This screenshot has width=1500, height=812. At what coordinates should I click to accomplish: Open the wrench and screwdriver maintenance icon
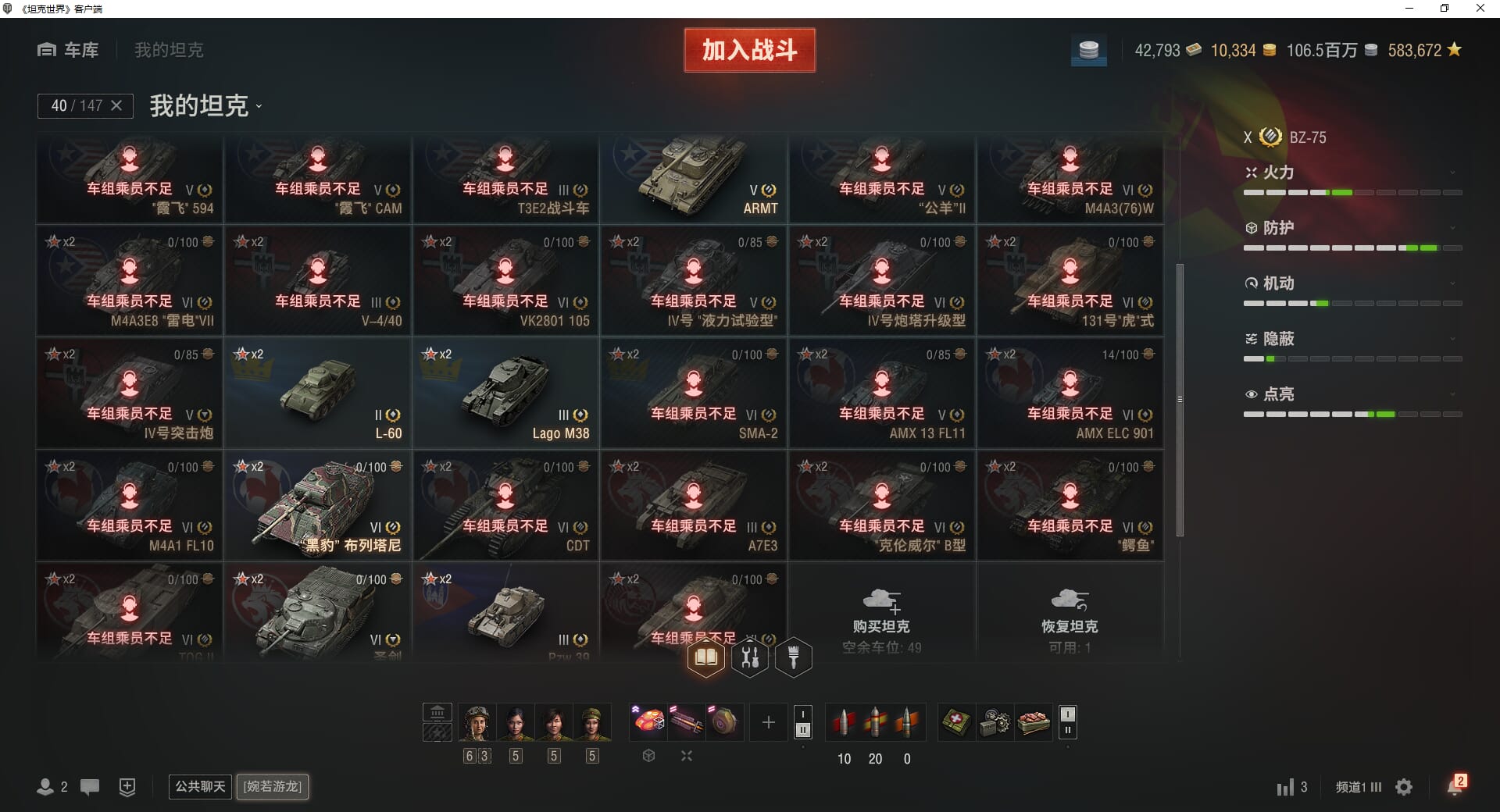750,657
